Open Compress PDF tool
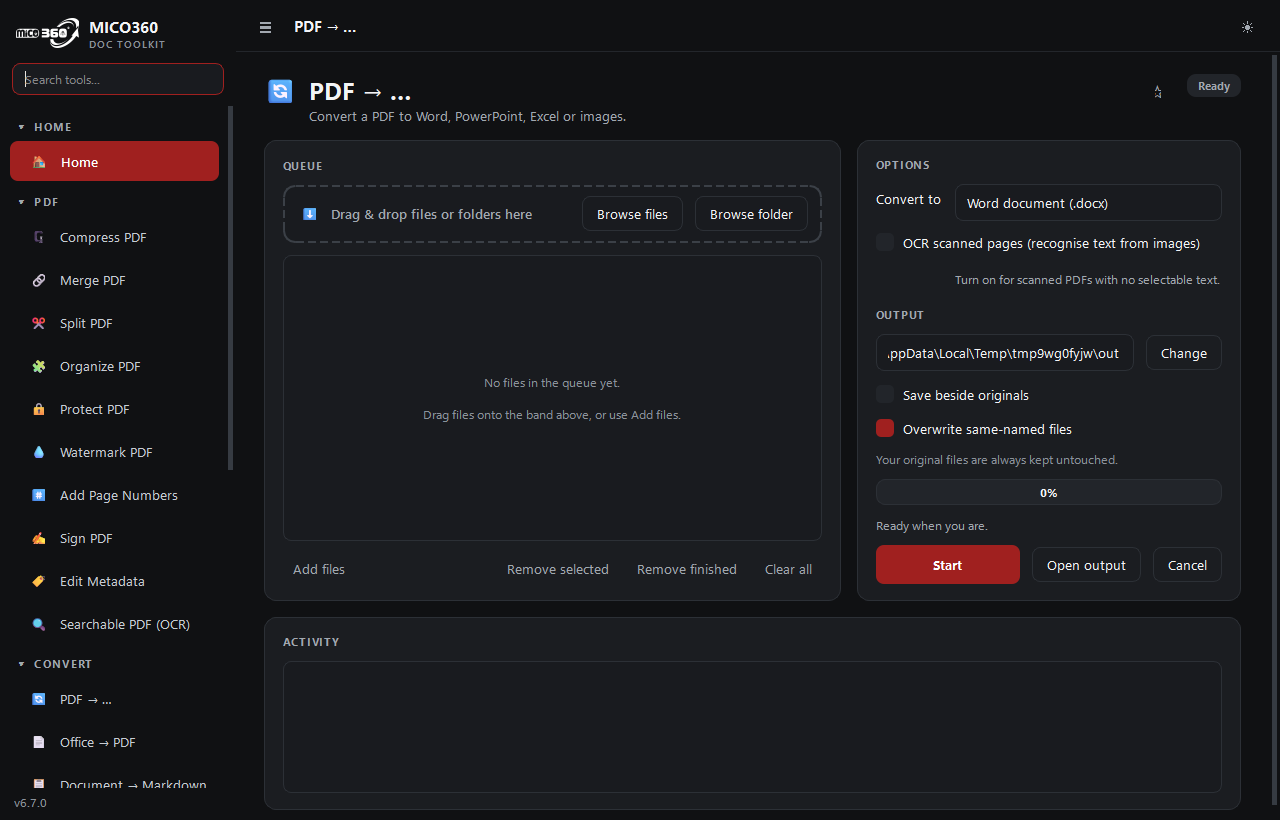The image size is (1280, 820). (114, 237)
